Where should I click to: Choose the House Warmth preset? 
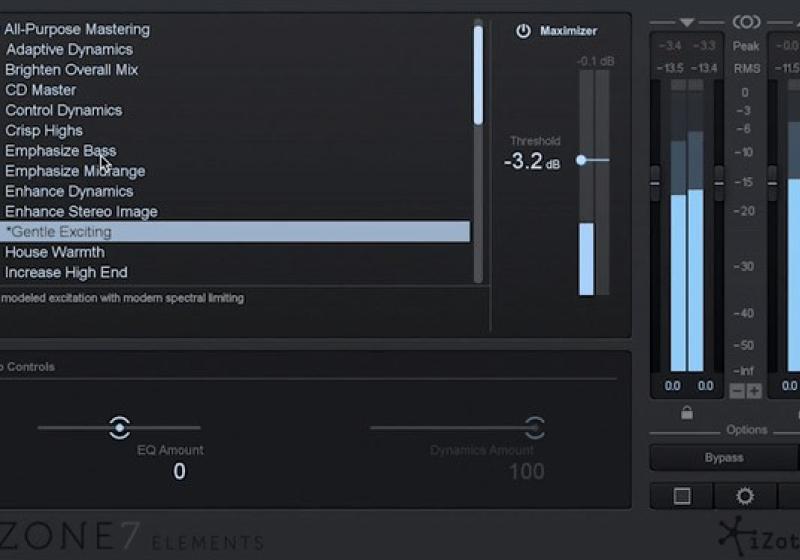55,252
